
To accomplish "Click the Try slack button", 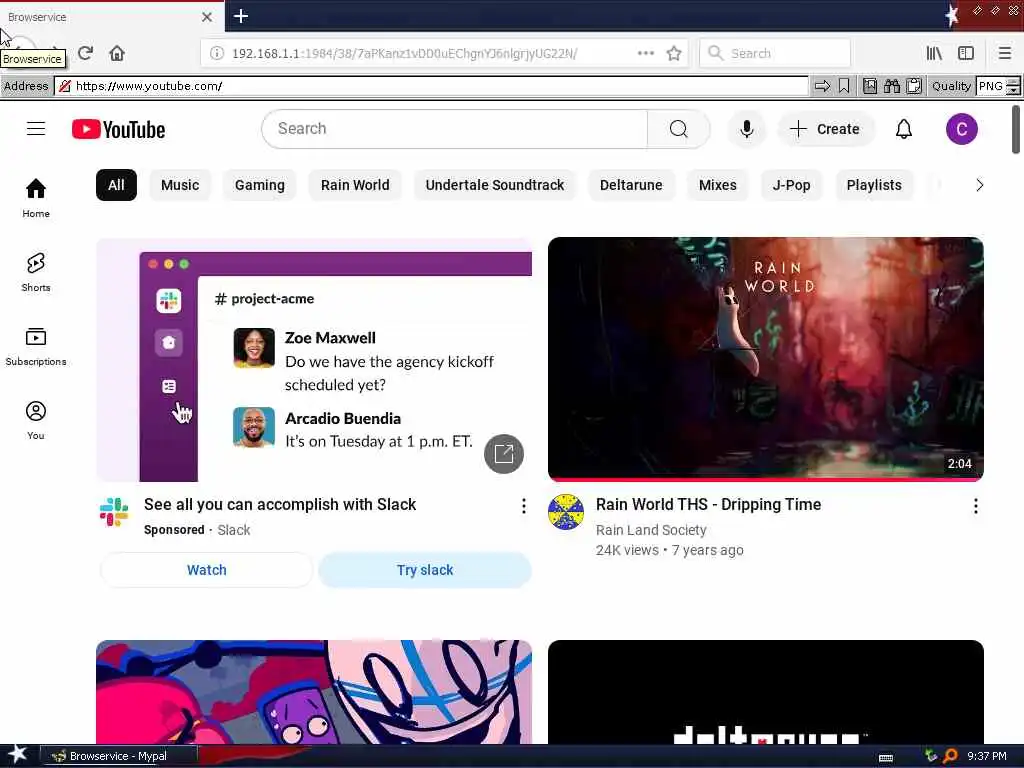I will (x=424, y=569).
